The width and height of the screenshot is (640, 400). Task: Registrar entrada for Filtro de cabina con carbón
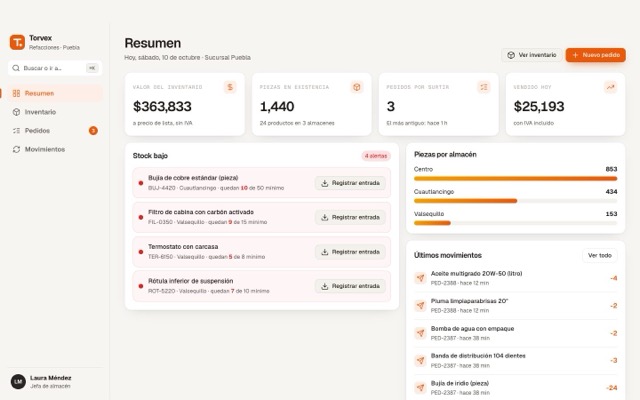click(x=350, y=217)
